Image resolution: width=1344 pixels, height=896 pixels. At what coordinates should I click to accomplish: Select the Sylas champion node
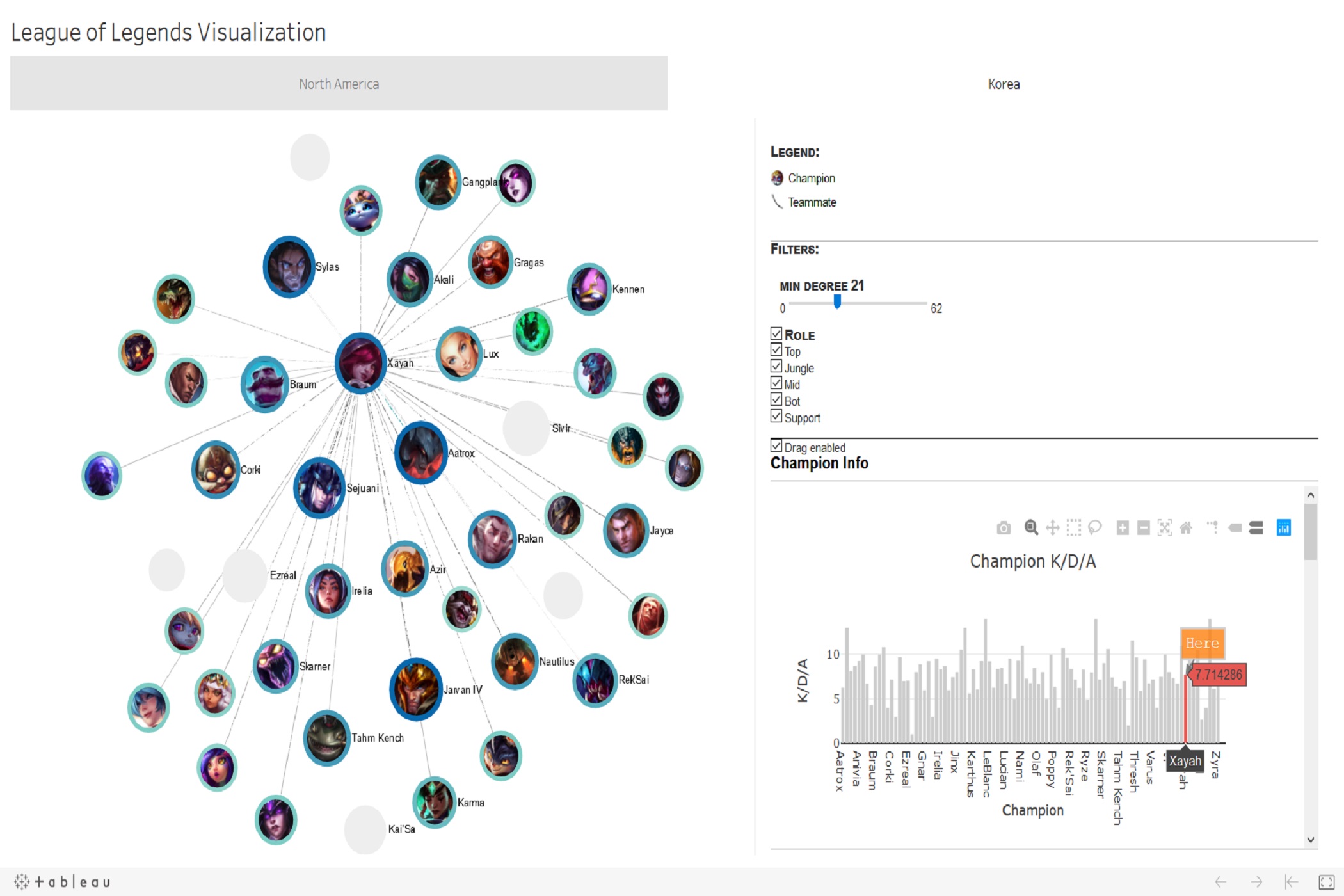pos(289,266)
